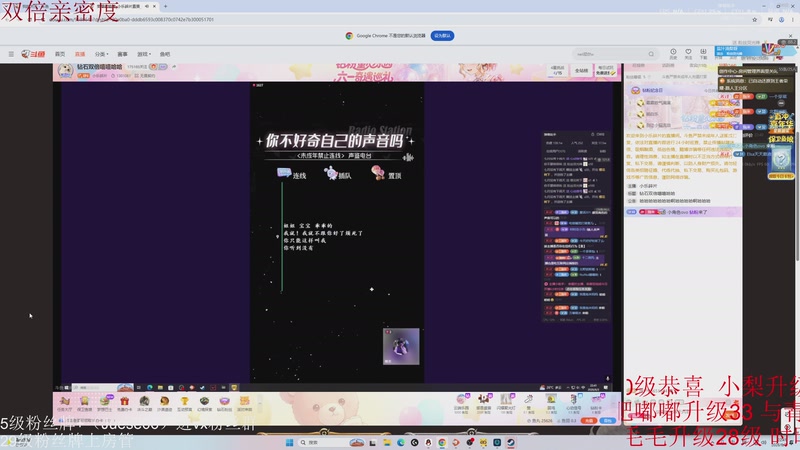This screenshot has width=800, height=450.
Task: Click the 置顶 pin-to-top option
Action: pyautogui.click(x=387, y=173)
